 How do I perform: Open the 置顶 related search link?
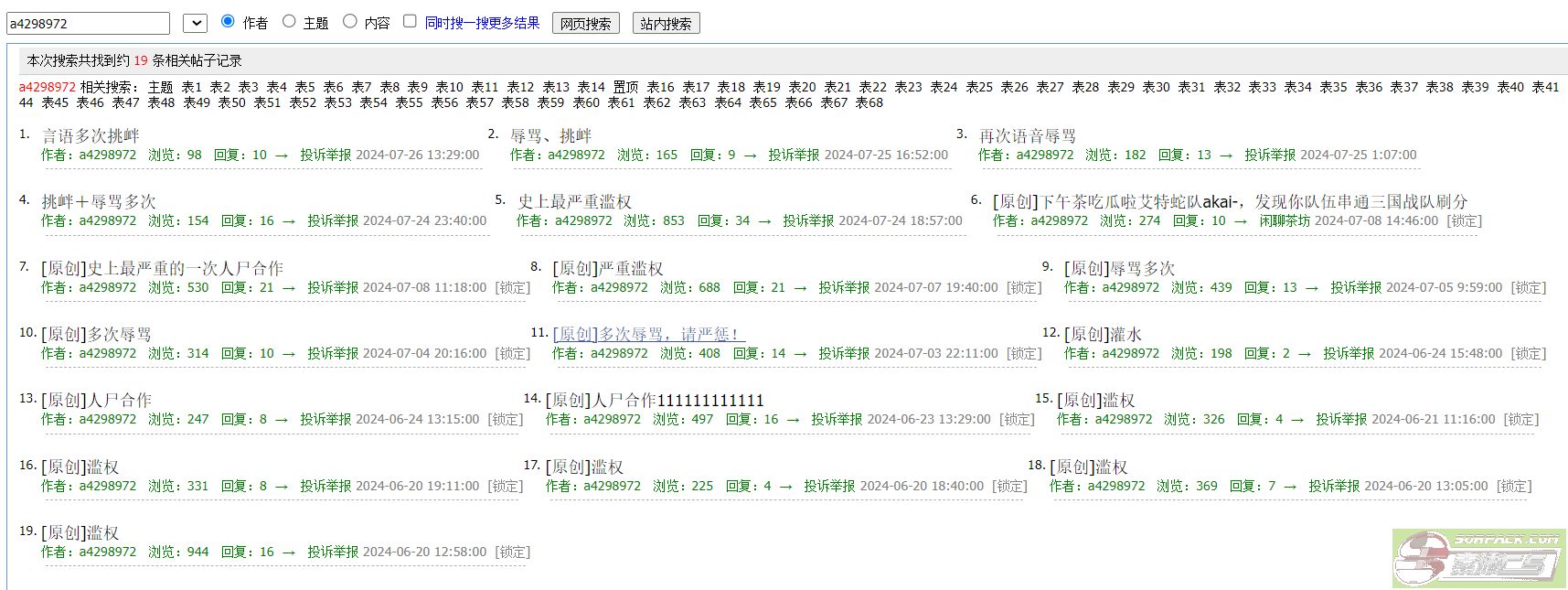click(625, 87)
